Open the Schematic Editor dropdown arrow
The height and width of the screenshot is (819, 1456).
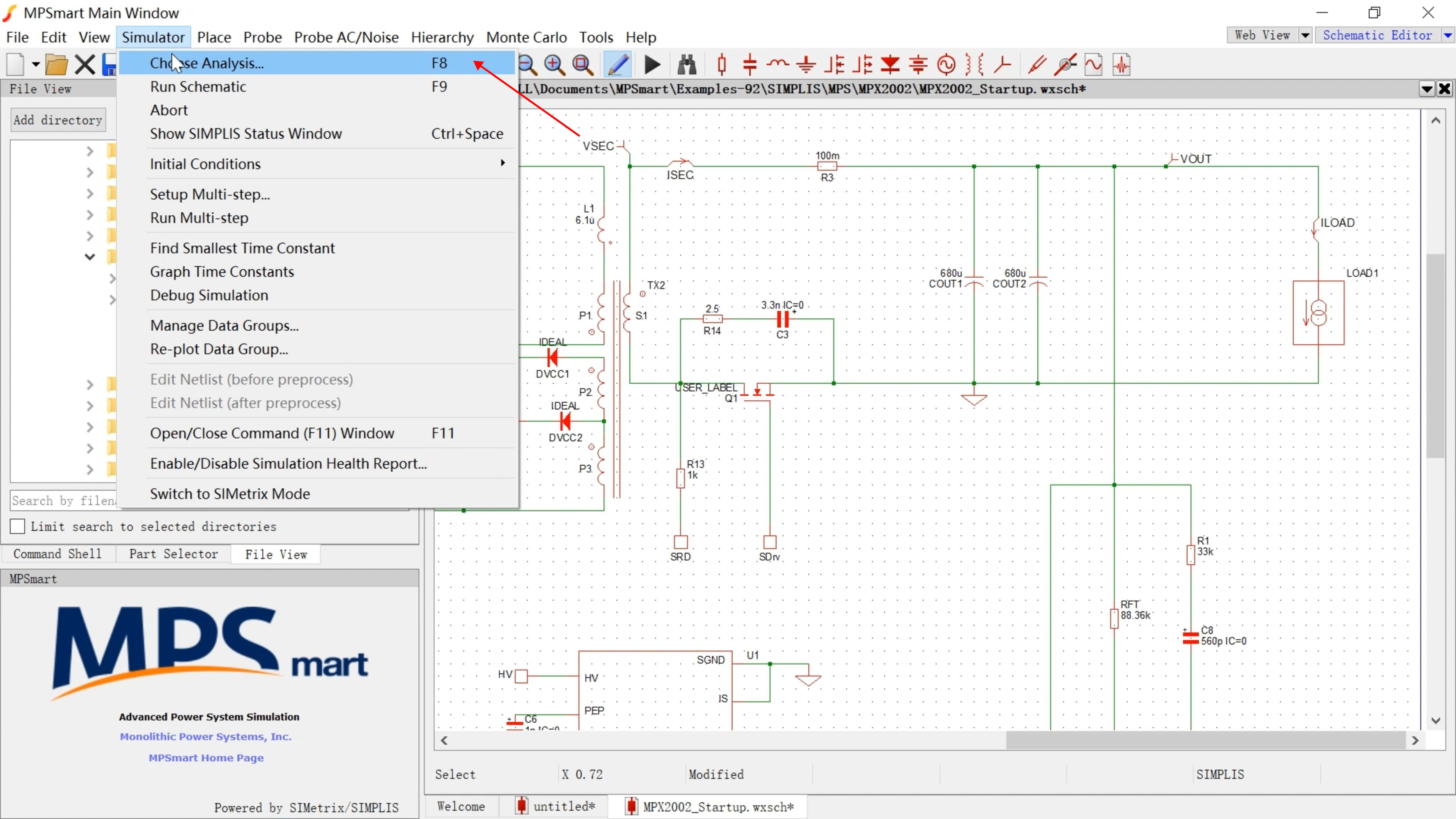[x=1448, y=36]
